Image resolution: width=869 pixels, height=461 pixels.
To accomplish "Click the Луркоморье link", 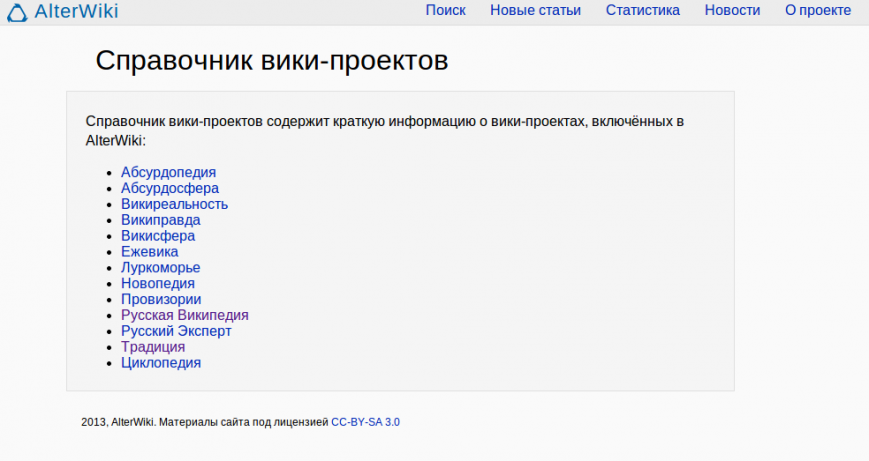I will (x=160, y=268).
